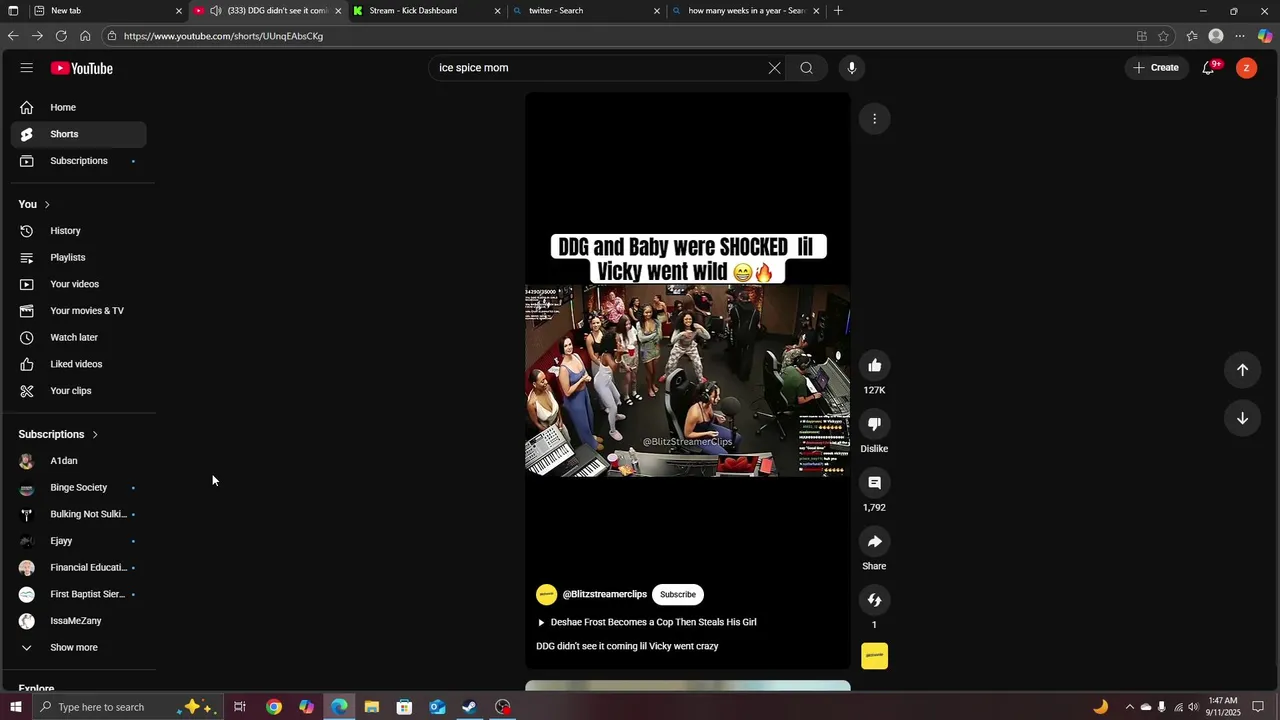Click the magnifier search button
The width and height of the screenshot is (1280, 720).
[x=806, y=68]
